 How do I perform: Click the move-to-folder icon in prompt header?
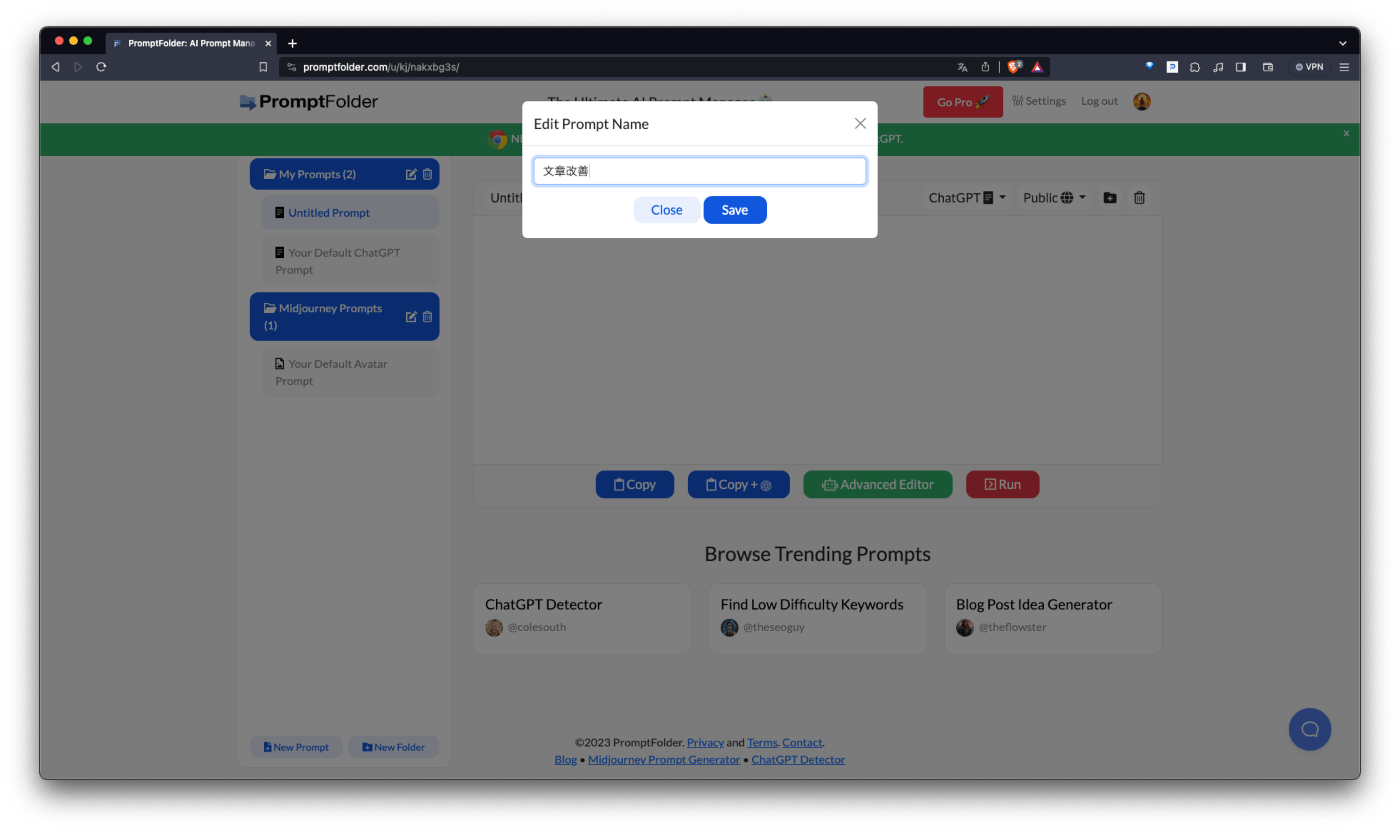1110,198
